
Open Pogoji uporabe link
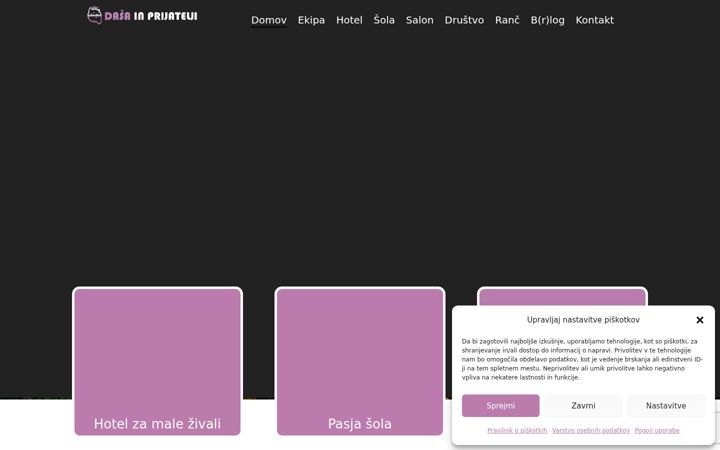[657, 430]
